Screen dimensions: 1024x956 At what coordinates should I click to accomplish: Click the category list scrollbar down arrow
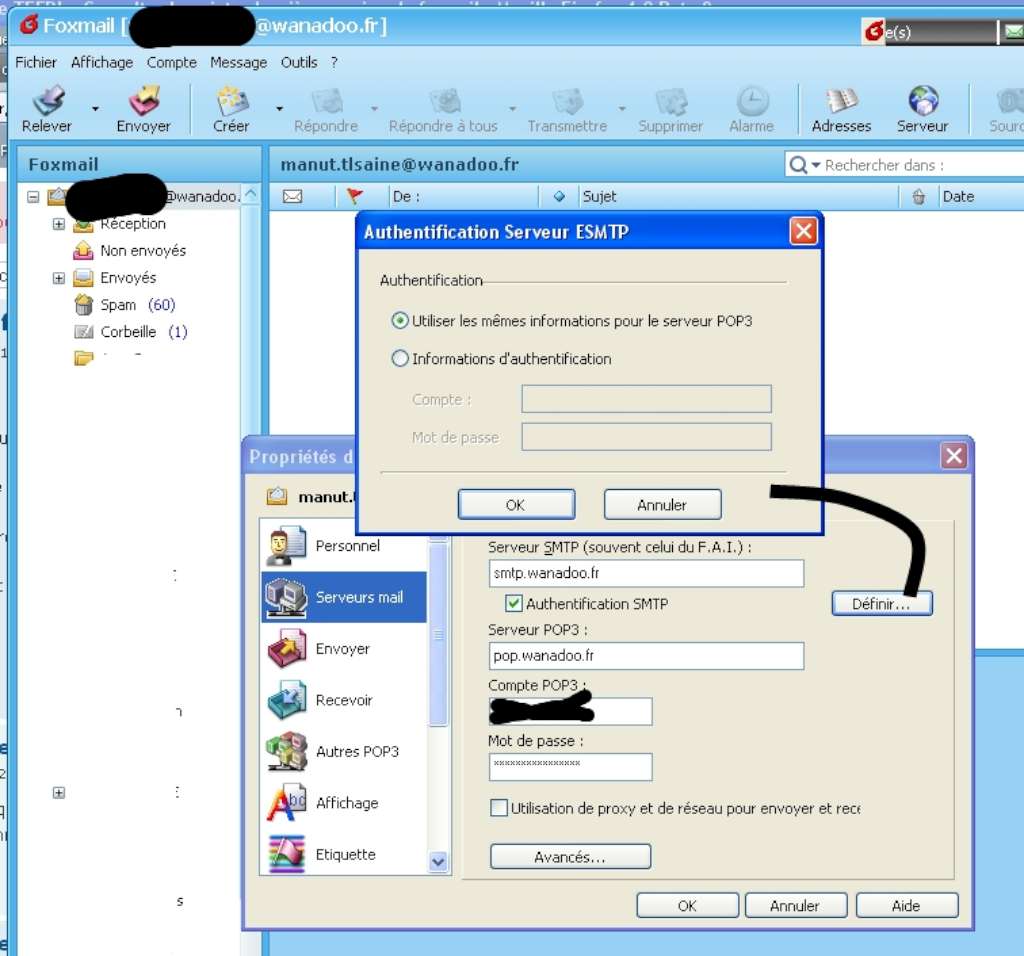pyautogui.click(x=438, y=862)
